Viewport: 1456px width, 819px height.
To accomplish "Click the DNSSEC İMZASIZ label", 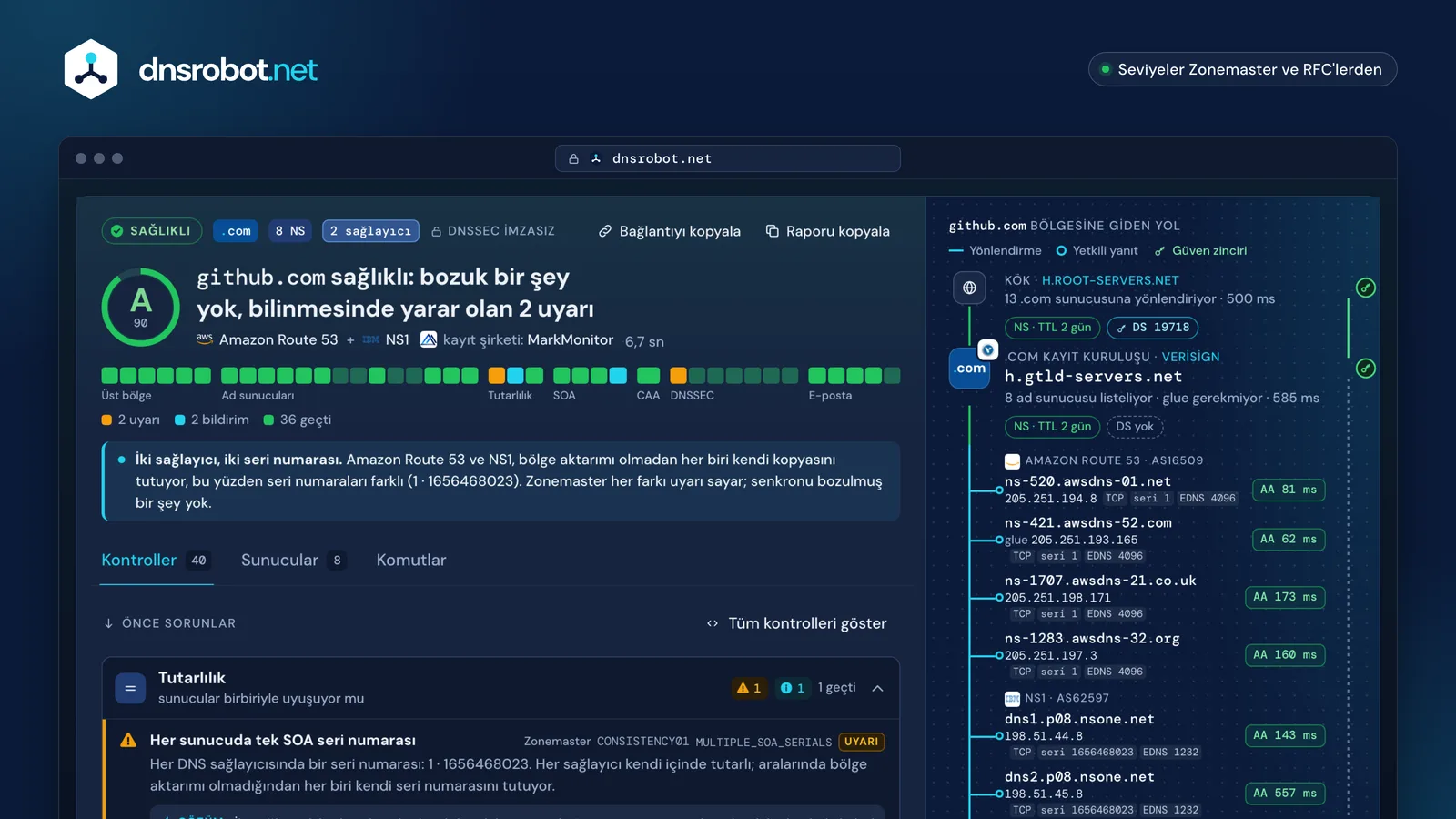I will (x=492, y=231).
